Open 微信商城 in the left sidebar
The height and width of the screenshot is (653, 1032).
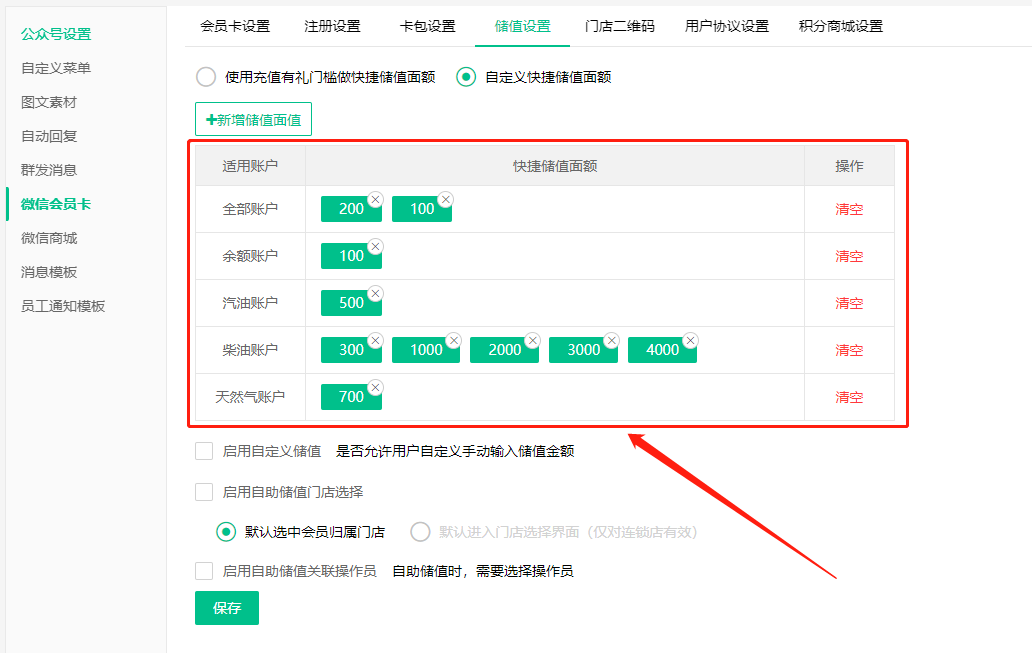pyautogui.click(x=49, y=238)
